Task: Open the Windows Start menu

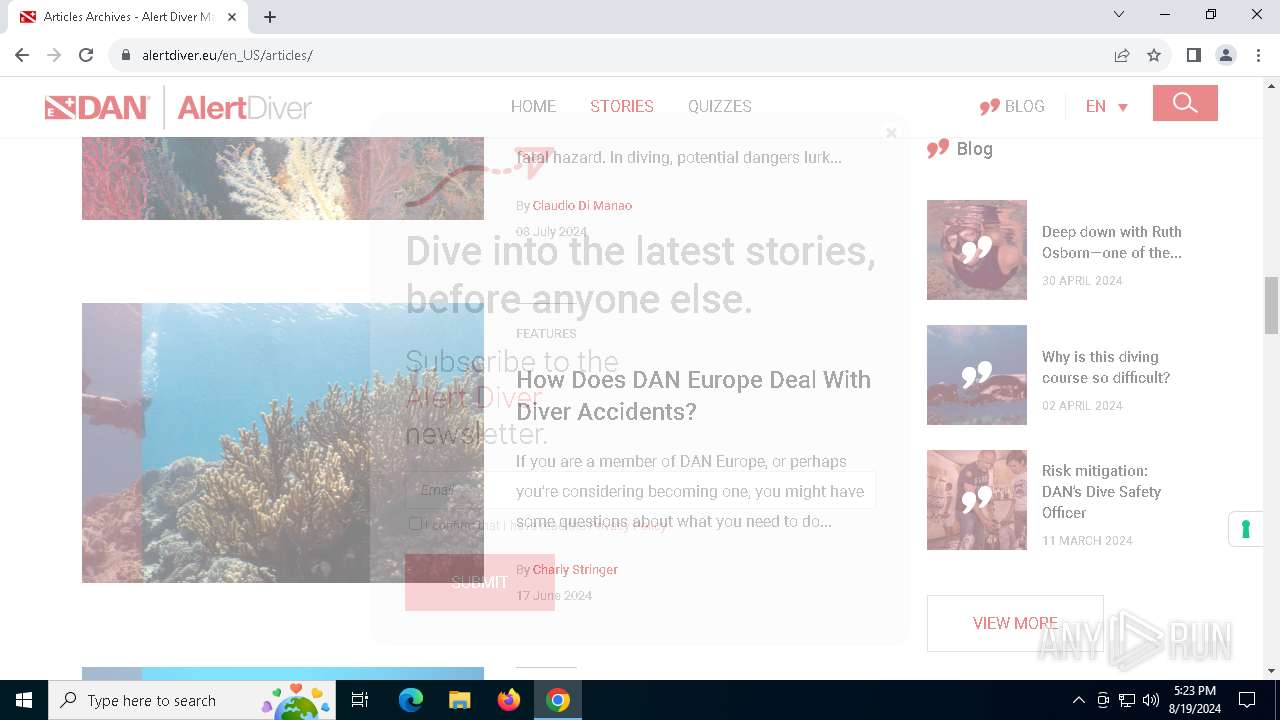Action: tap(24, 700)
